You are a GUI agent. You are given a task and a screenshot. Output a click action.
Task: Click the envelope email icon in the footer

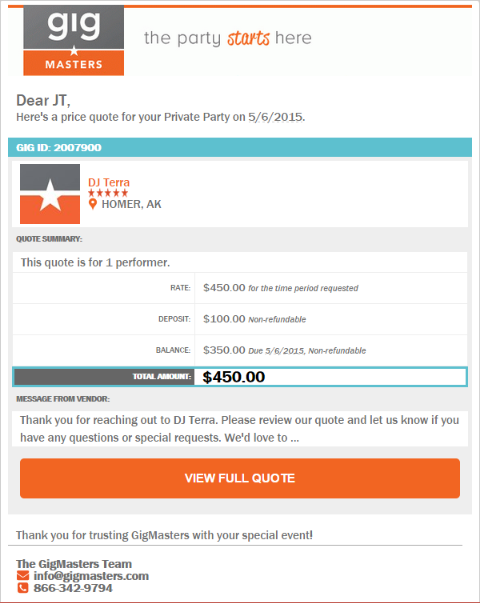click(23, 576)
